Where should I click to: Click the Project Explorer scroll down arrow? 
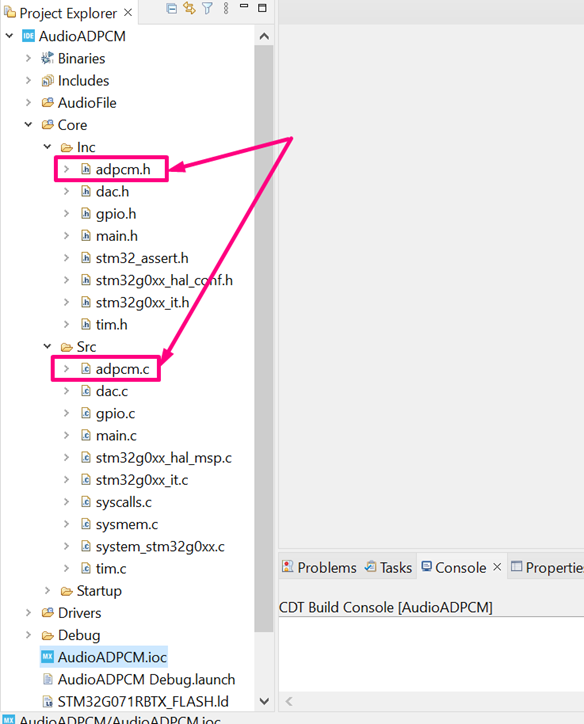(x=264, y=701)
